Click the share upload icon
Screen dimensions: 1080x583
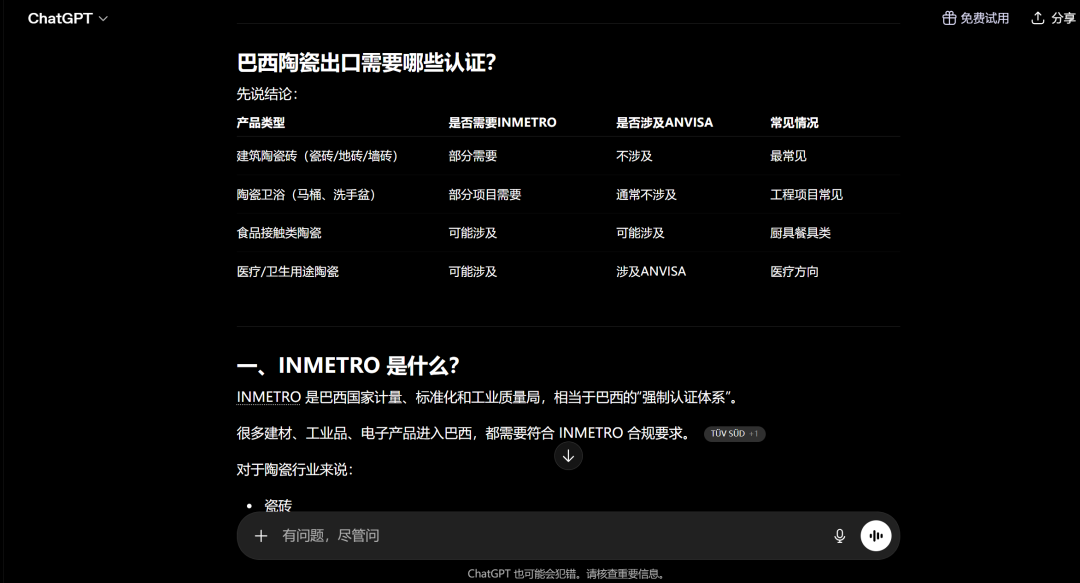point(1037,18)
